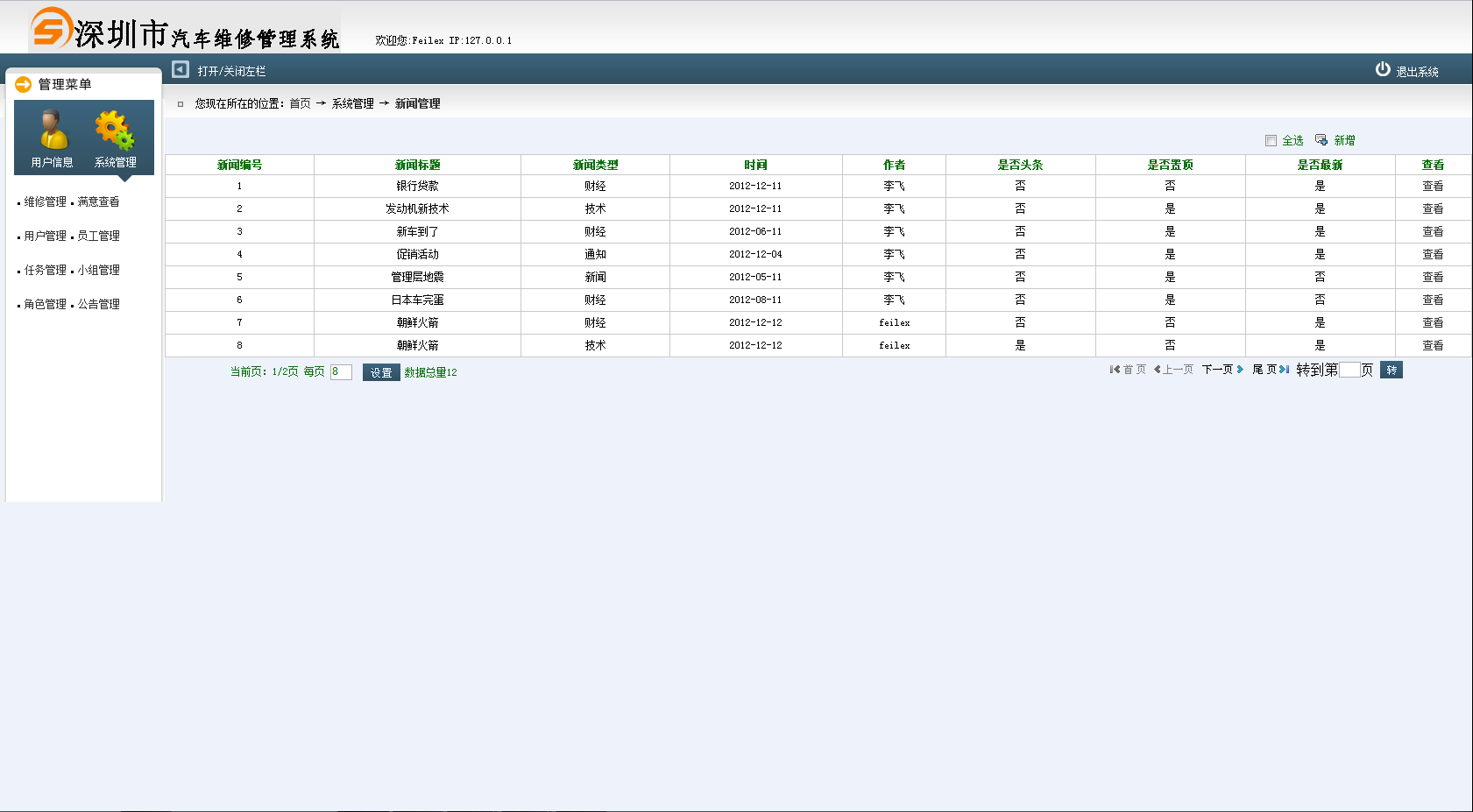Click the power icon to exit system
1473x812 pixels.
[x=1383, y=69]
